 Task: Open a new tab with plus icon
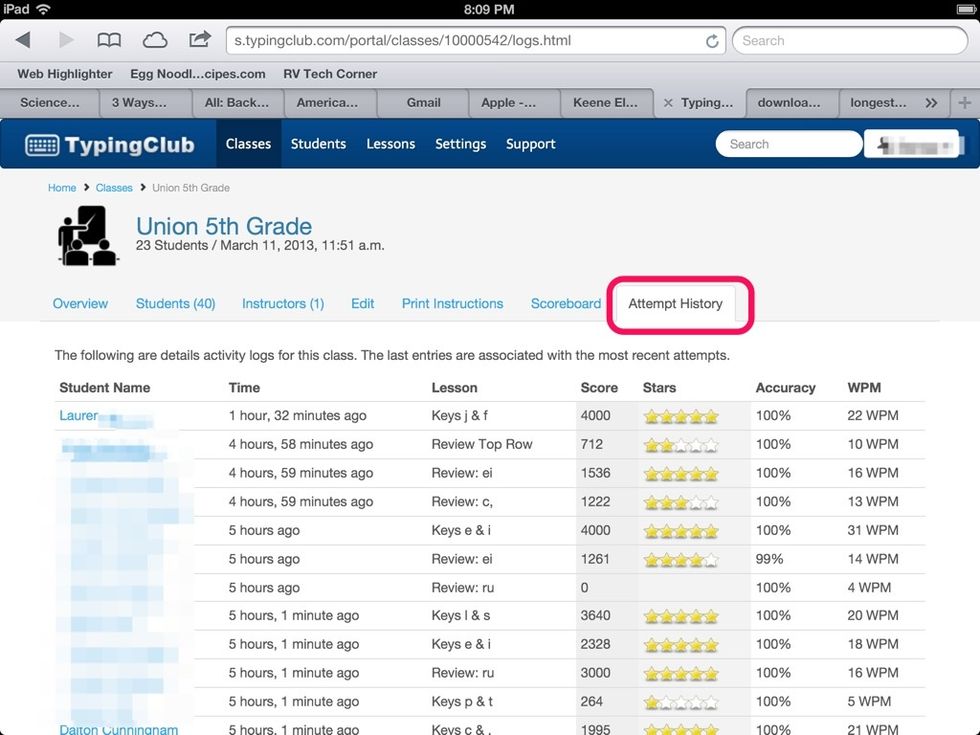pos(964,103)
